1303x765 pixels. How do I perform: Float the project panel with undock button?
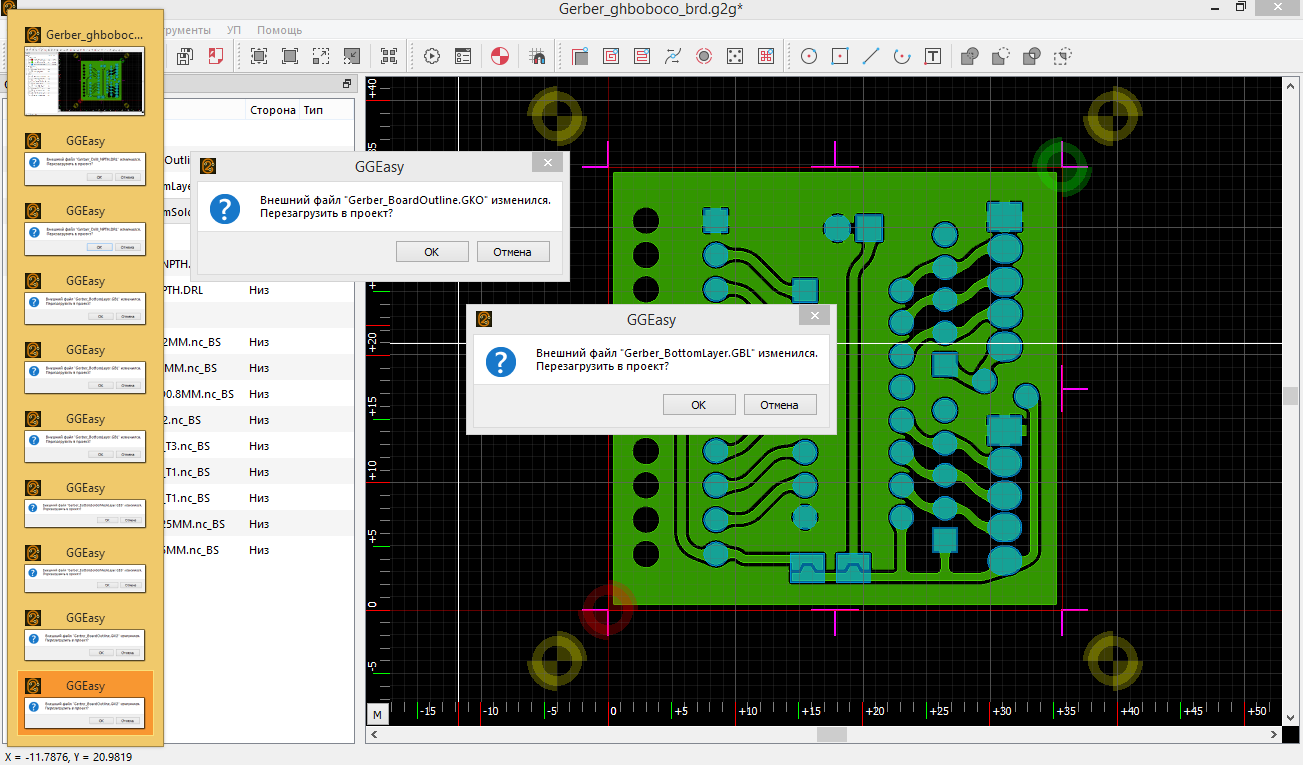347,84
